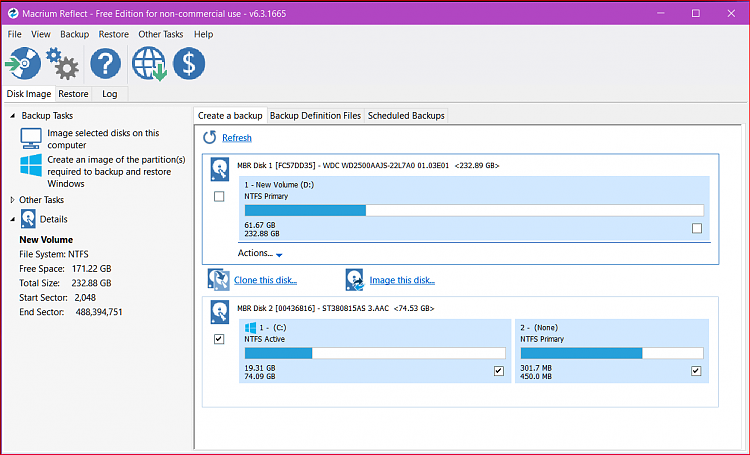Open the Backup Definition Files tab

[315, 116]
